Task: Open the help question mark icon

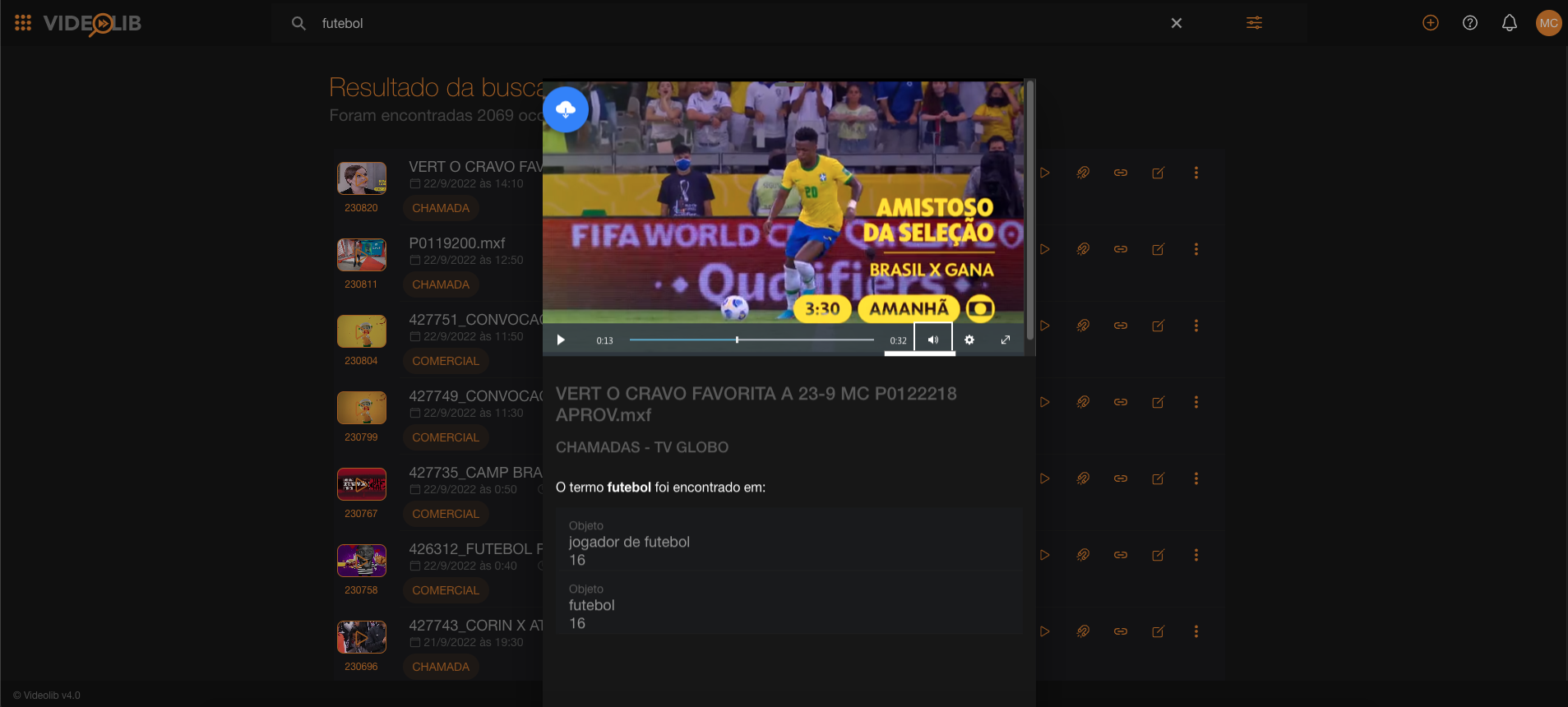Action: (x=1470, y=23)
